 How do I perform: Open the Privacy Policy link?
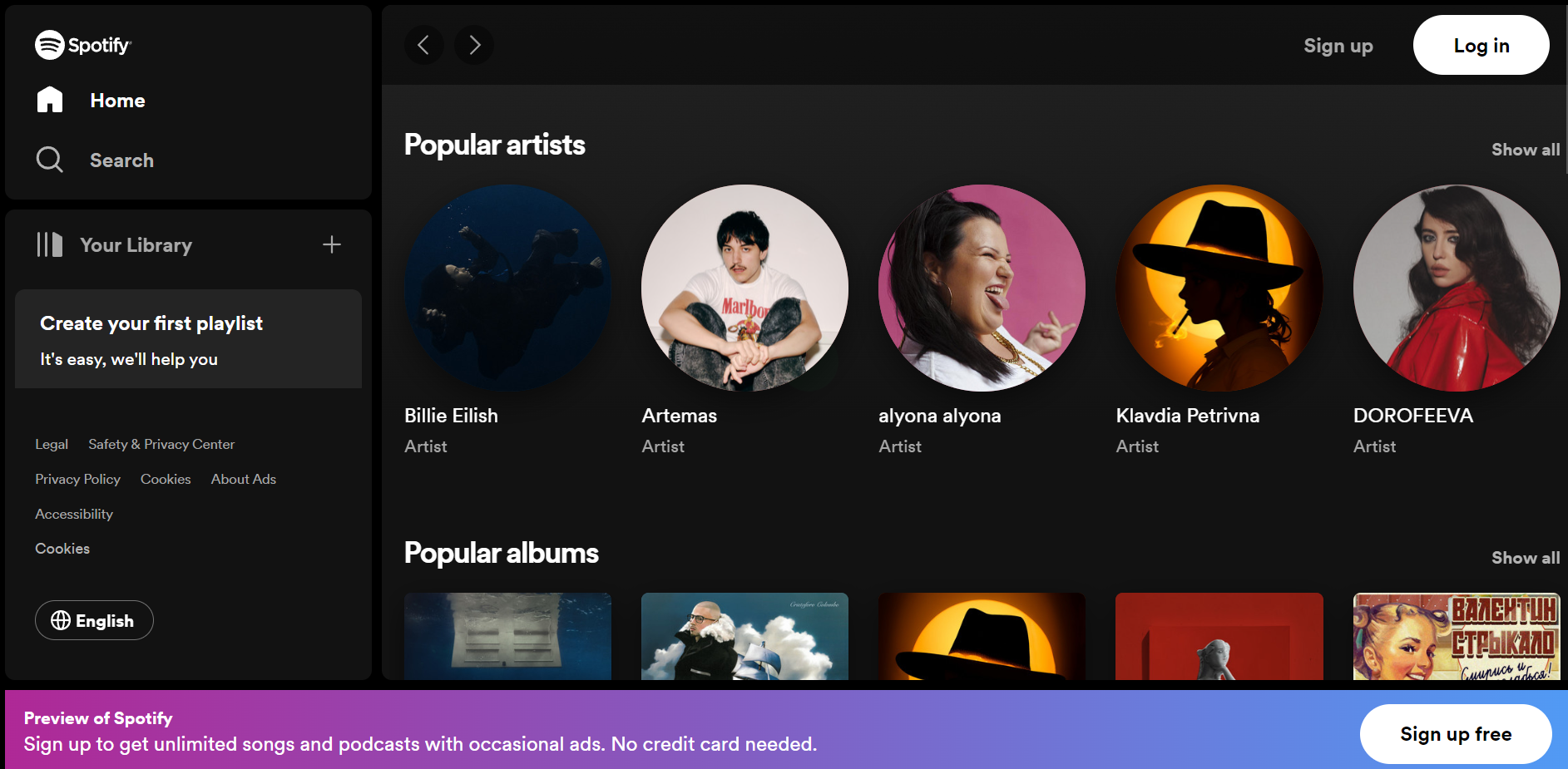pos(77,480)
